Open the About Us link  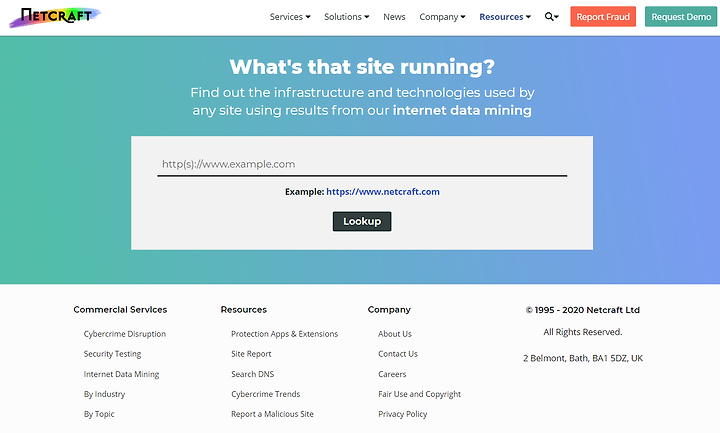[x=395, y=334]
